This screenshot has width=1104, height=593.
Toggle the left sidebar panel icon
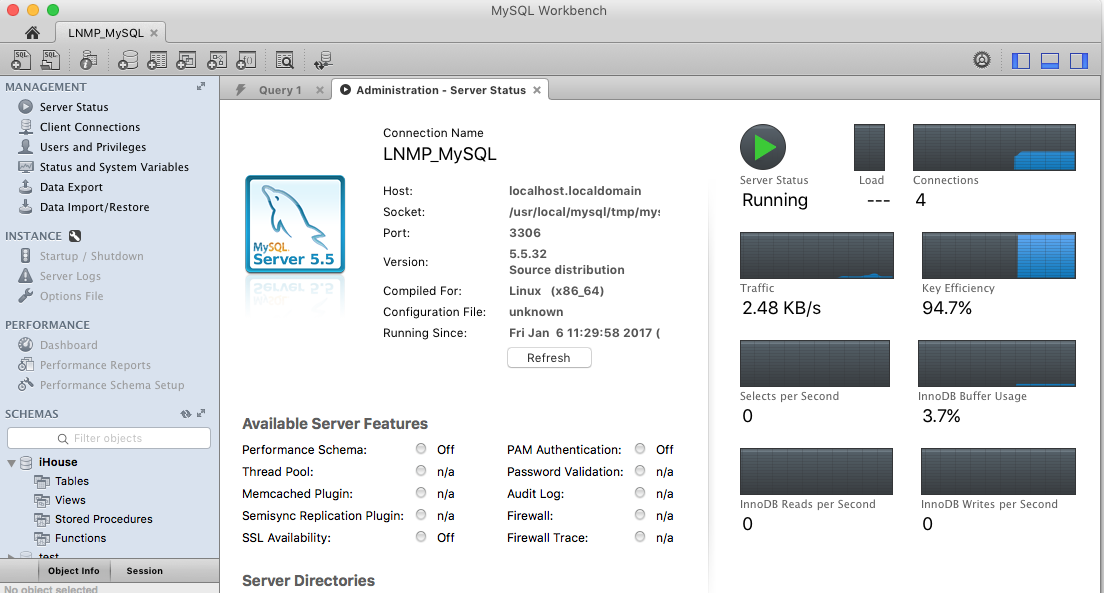(1021, 61)
